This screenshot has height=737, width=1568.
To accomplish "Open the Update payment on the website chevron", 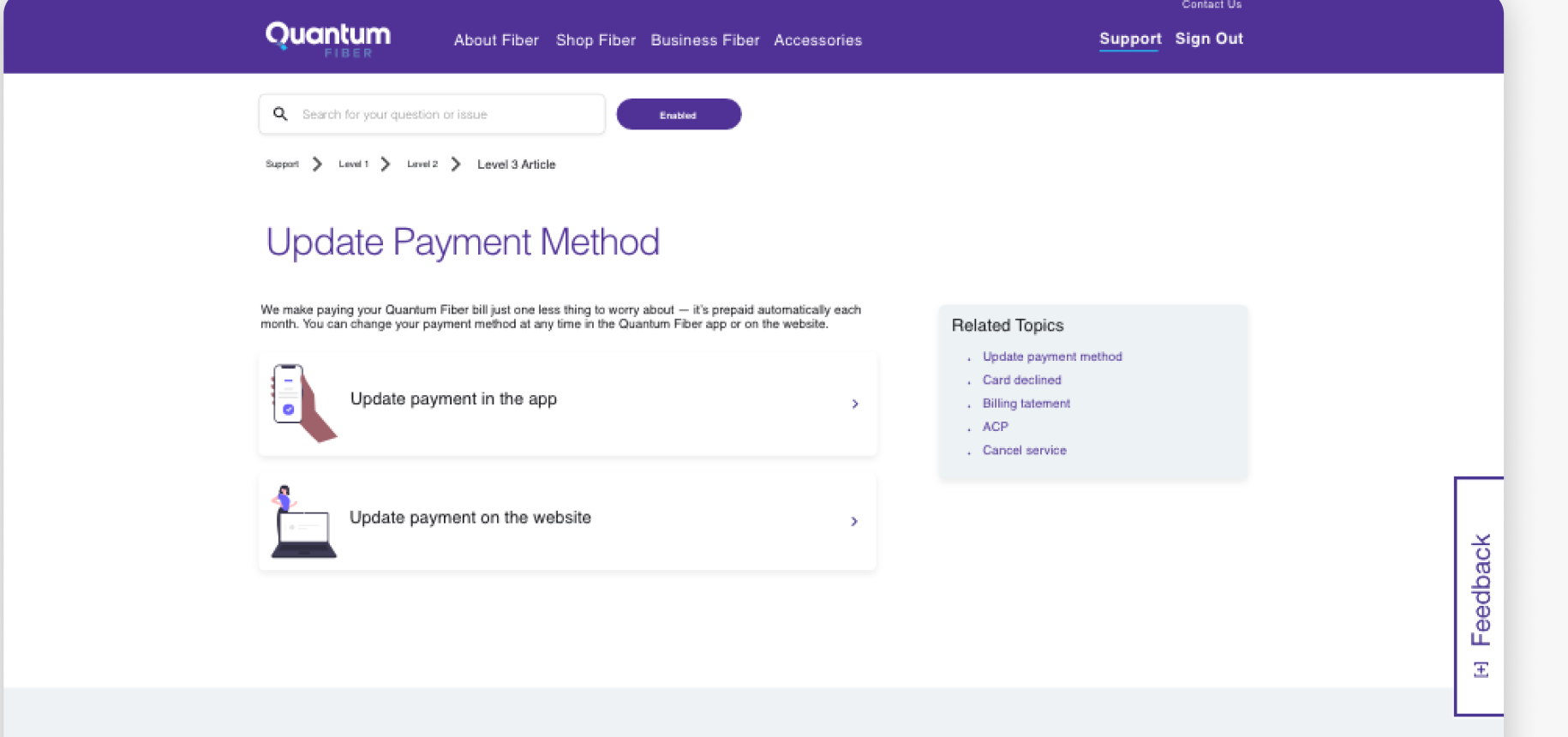I will [x=854, y=521].
